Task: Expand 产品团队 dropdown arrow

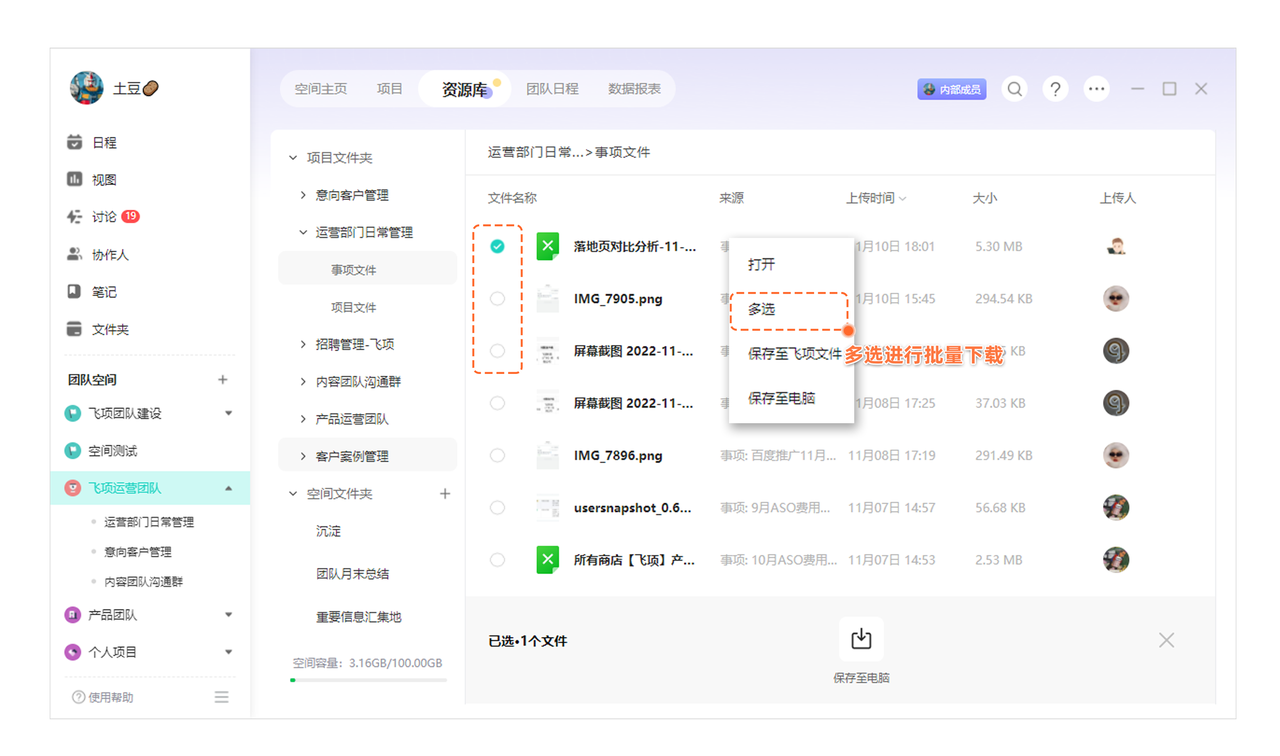Action: [228, 615]
